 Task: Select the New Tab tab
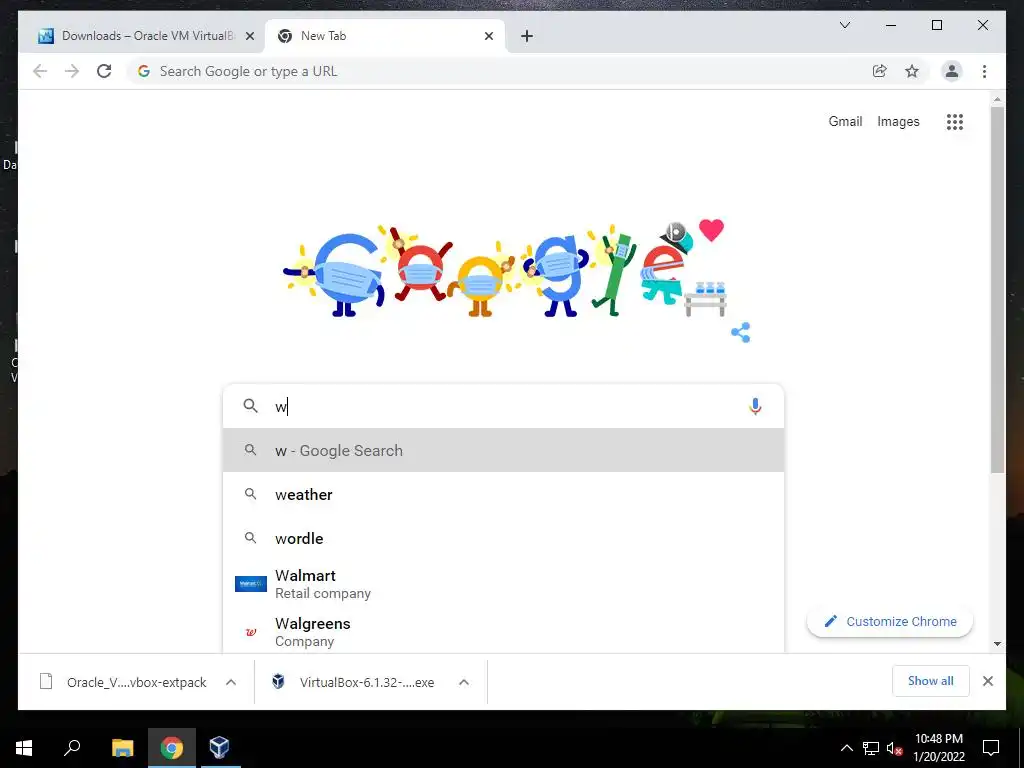(x=385, y=36)
